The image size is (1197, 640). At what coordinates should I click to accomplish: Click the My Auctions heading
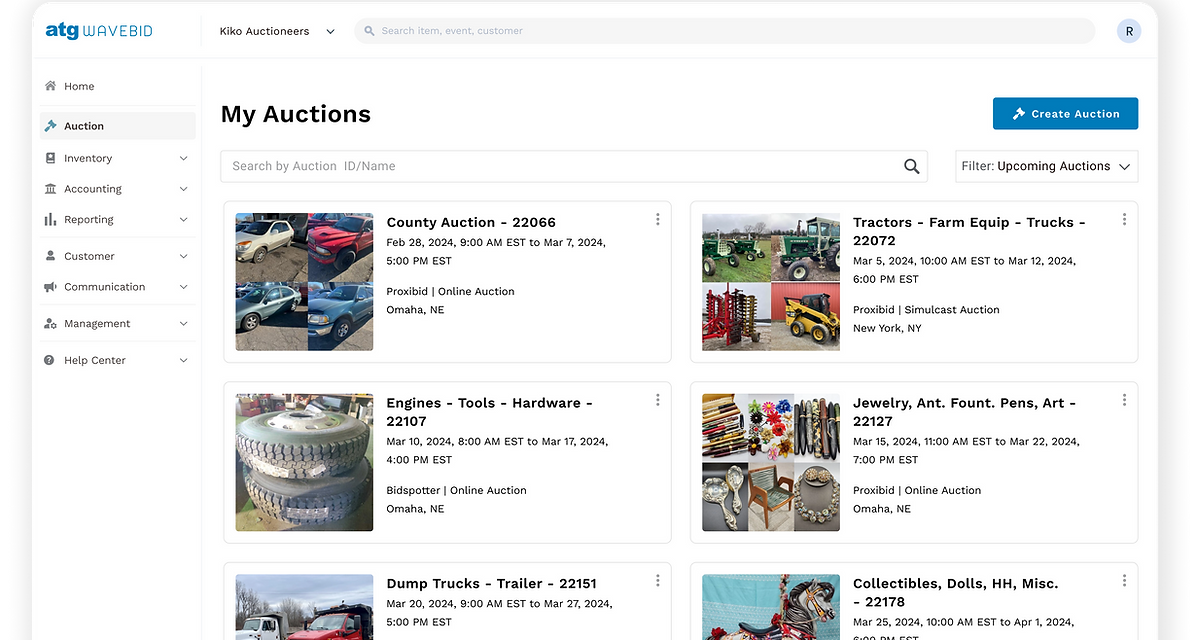pos(295,115)
